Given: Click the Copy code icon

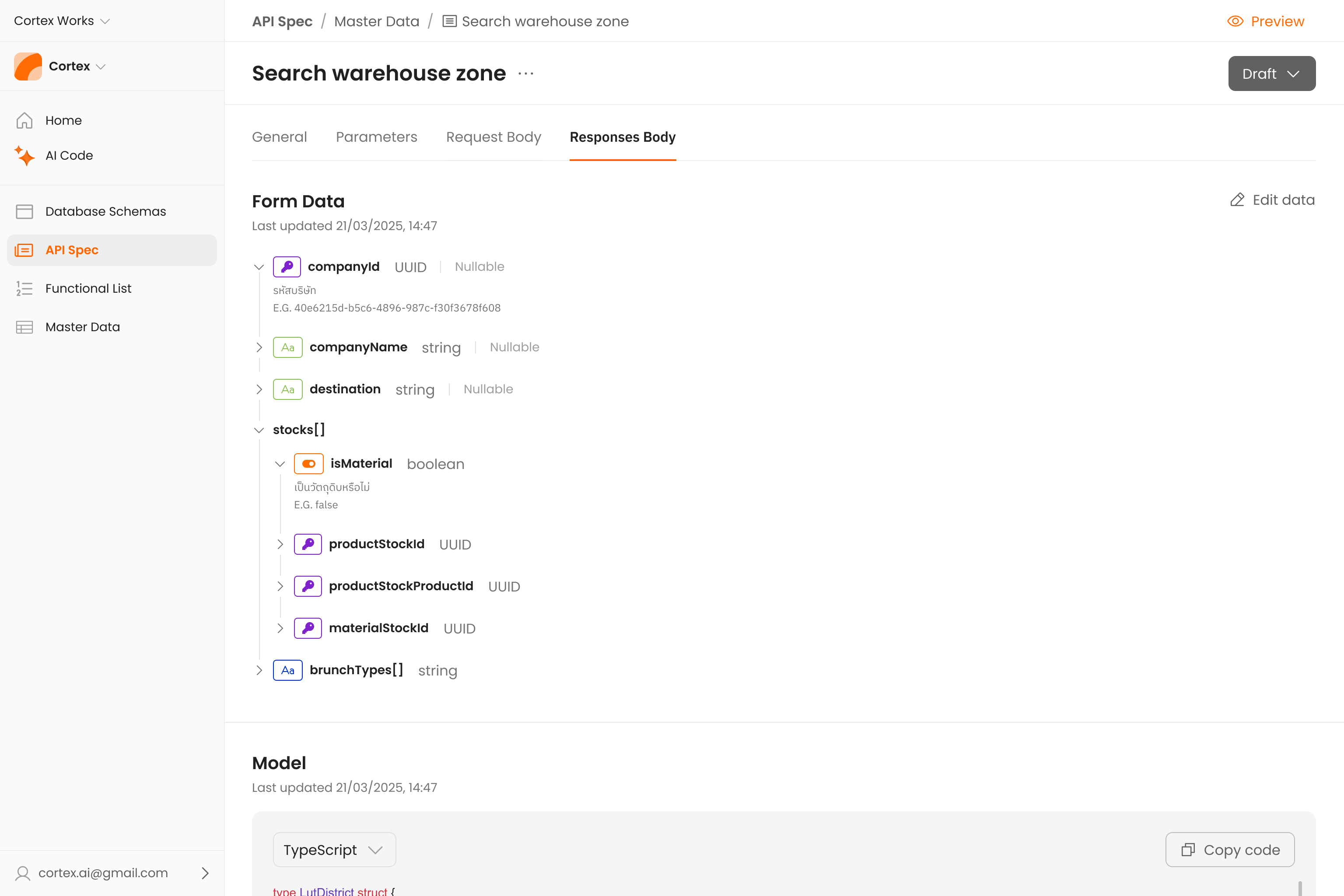Looking at the screenshot, I should [x=1187, y=850].
